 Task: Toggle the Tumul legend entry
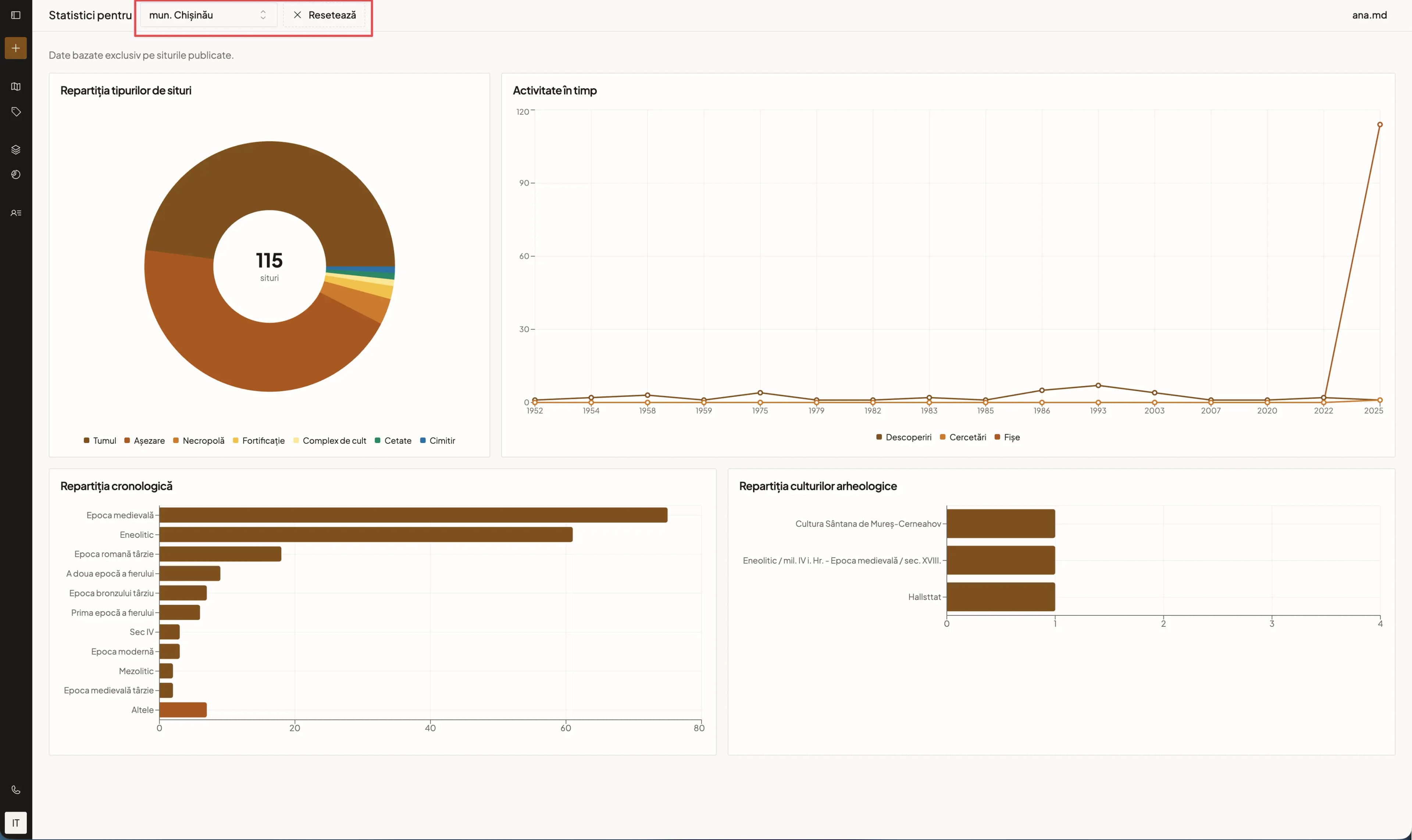pos(100,440)
